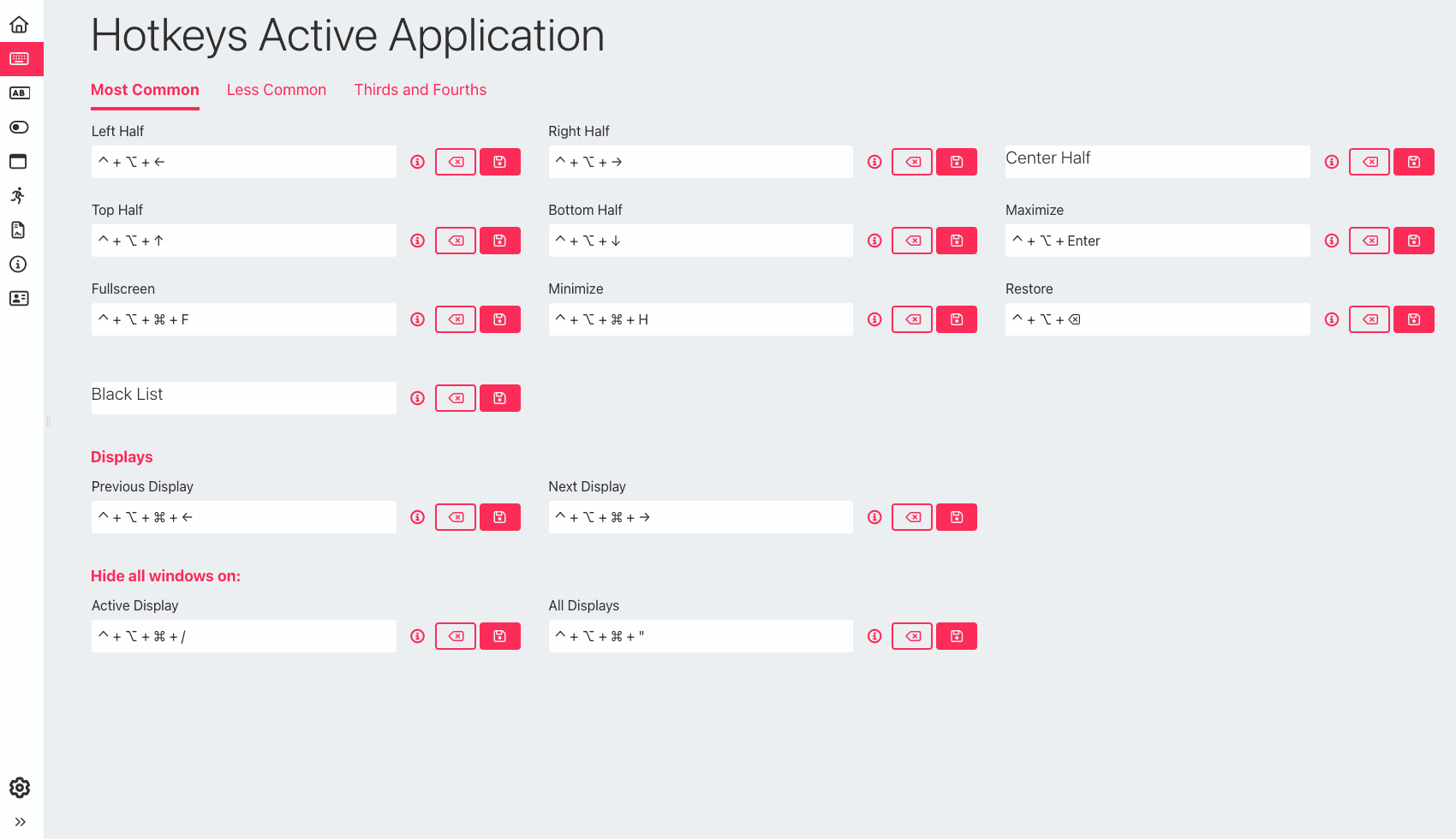This screenshot has height=839, width=1456.
Task: Clear the Restore hotkey
Action: (x=1369, y=319)
